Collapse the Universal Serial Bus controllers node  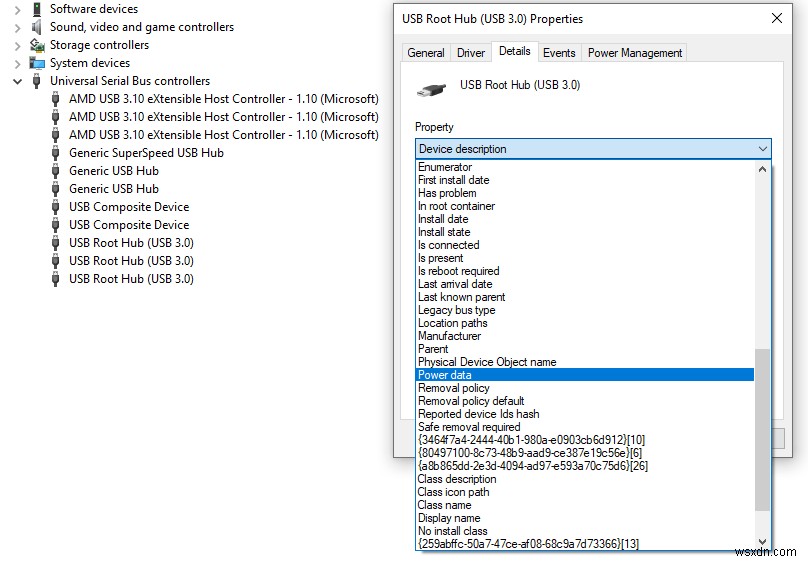point(18,81)
